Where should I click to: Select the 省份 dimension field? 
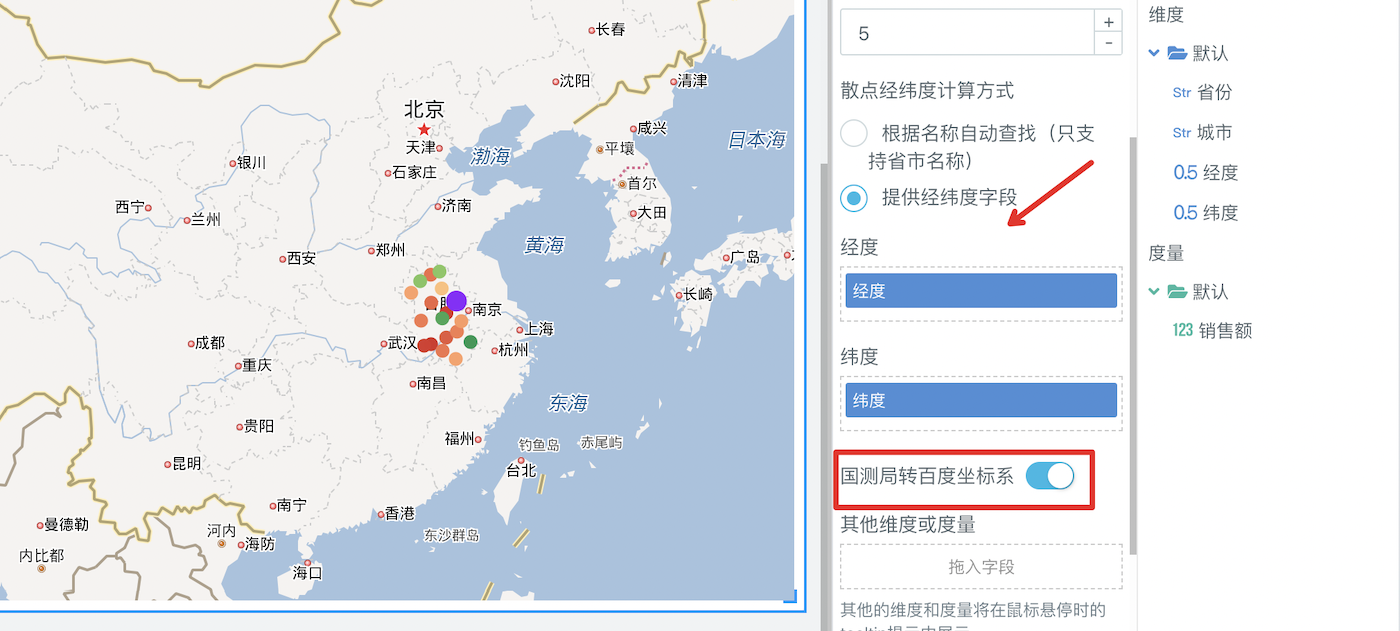(x=1214, y=93)
